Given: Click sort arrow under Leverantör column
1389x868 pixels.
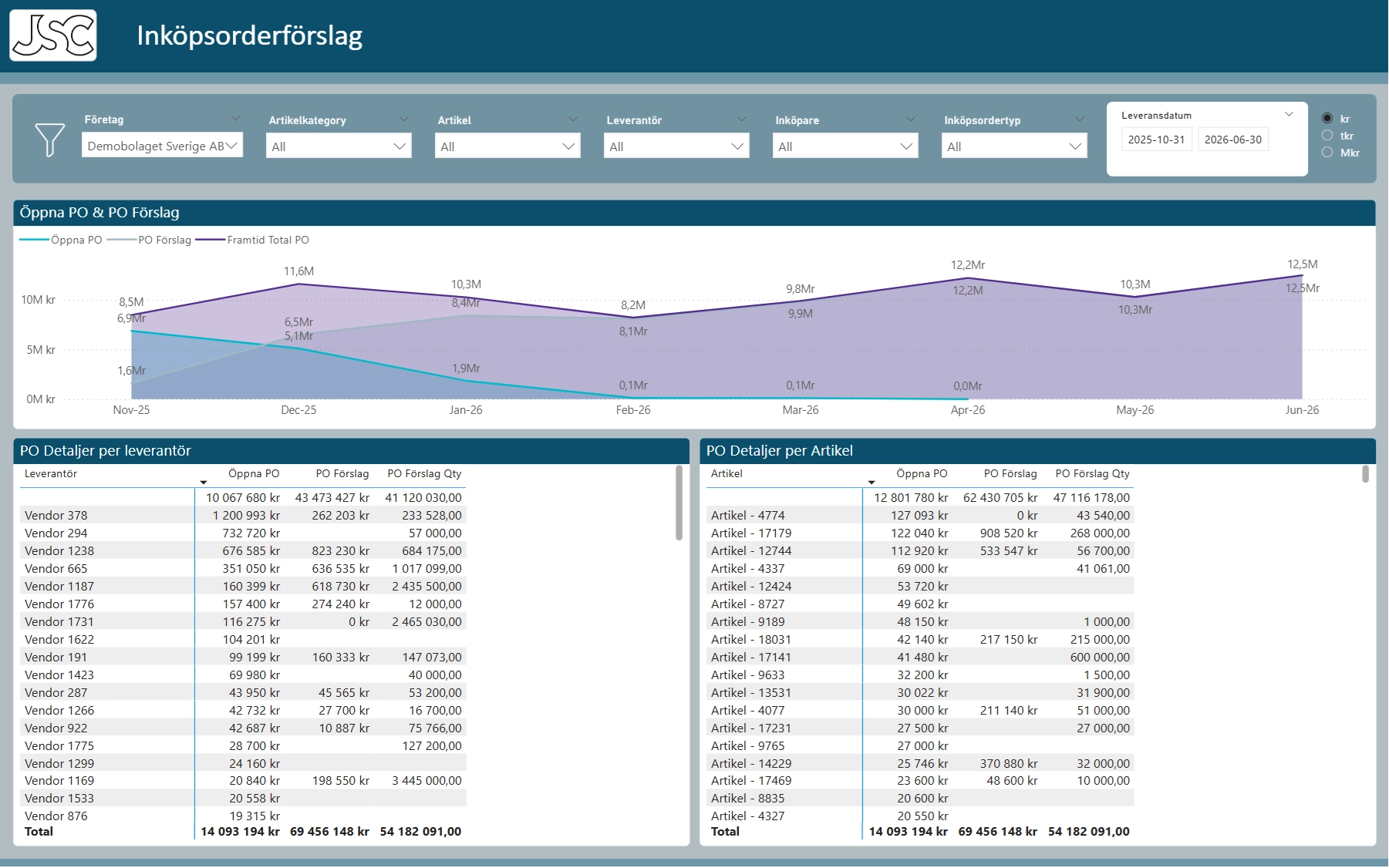Looking at the screenshot, I should pos(204,483).
